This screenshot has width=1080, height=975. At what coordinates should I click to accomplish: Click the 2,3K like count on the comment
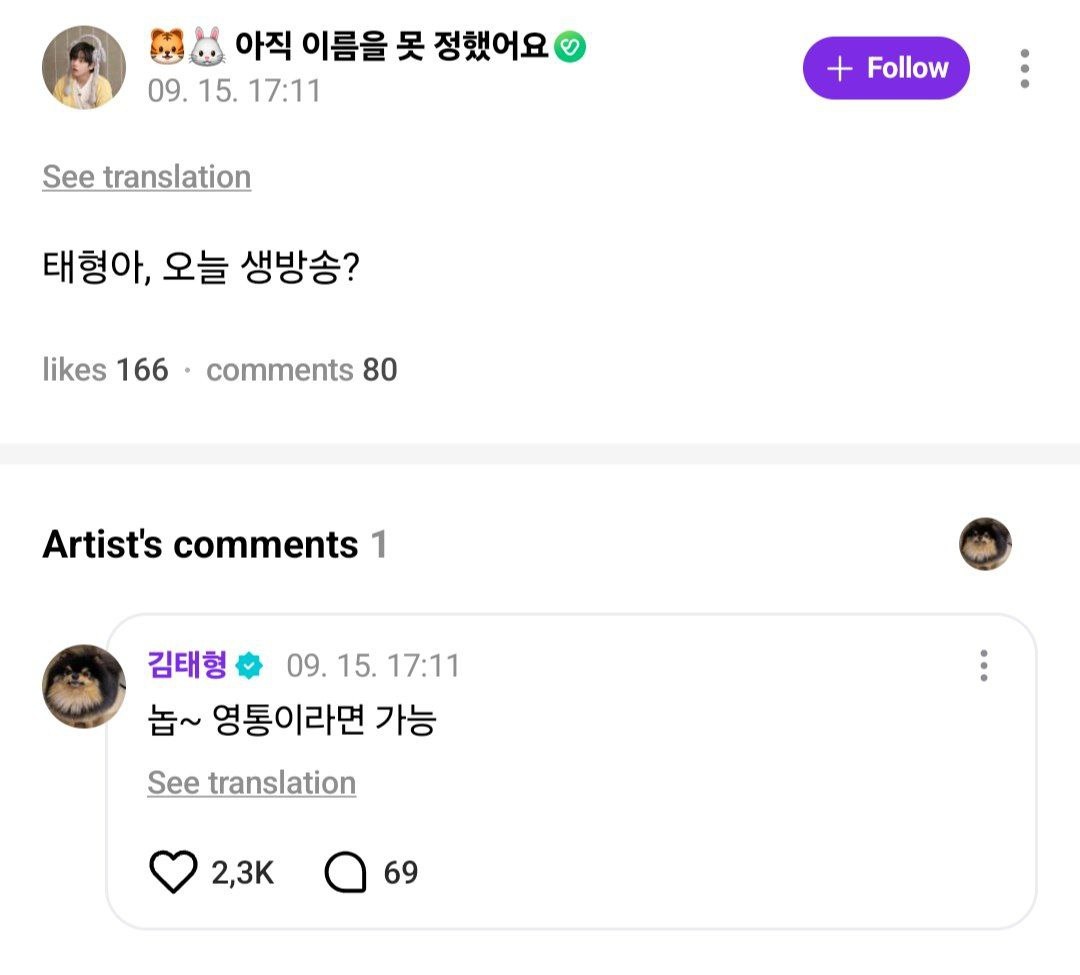point(243,872)
